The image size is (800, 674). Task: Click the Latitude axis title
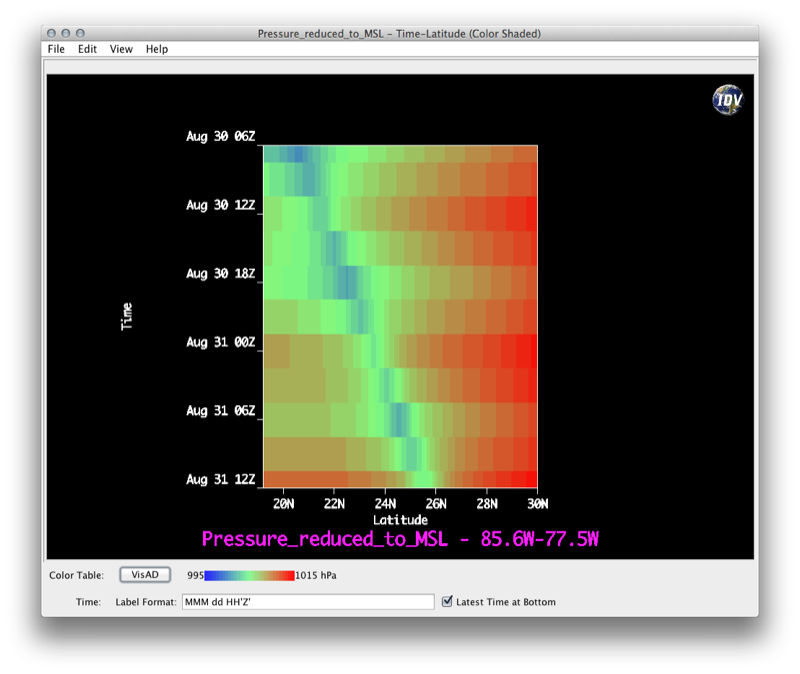point(400,520)
